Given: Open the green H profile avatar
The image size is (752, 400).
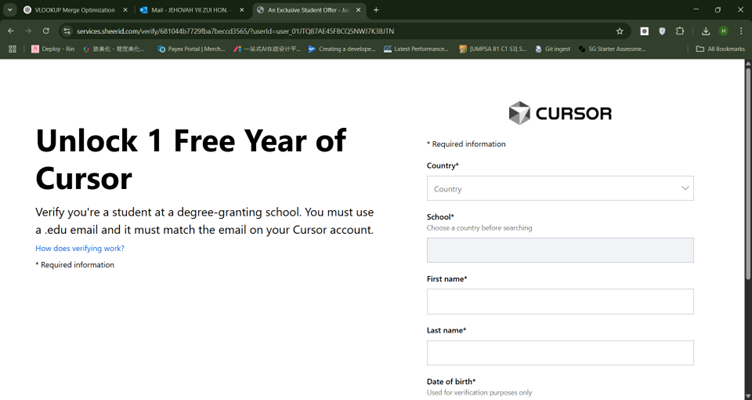Looking at the screenshot, I should pos(723,31).
